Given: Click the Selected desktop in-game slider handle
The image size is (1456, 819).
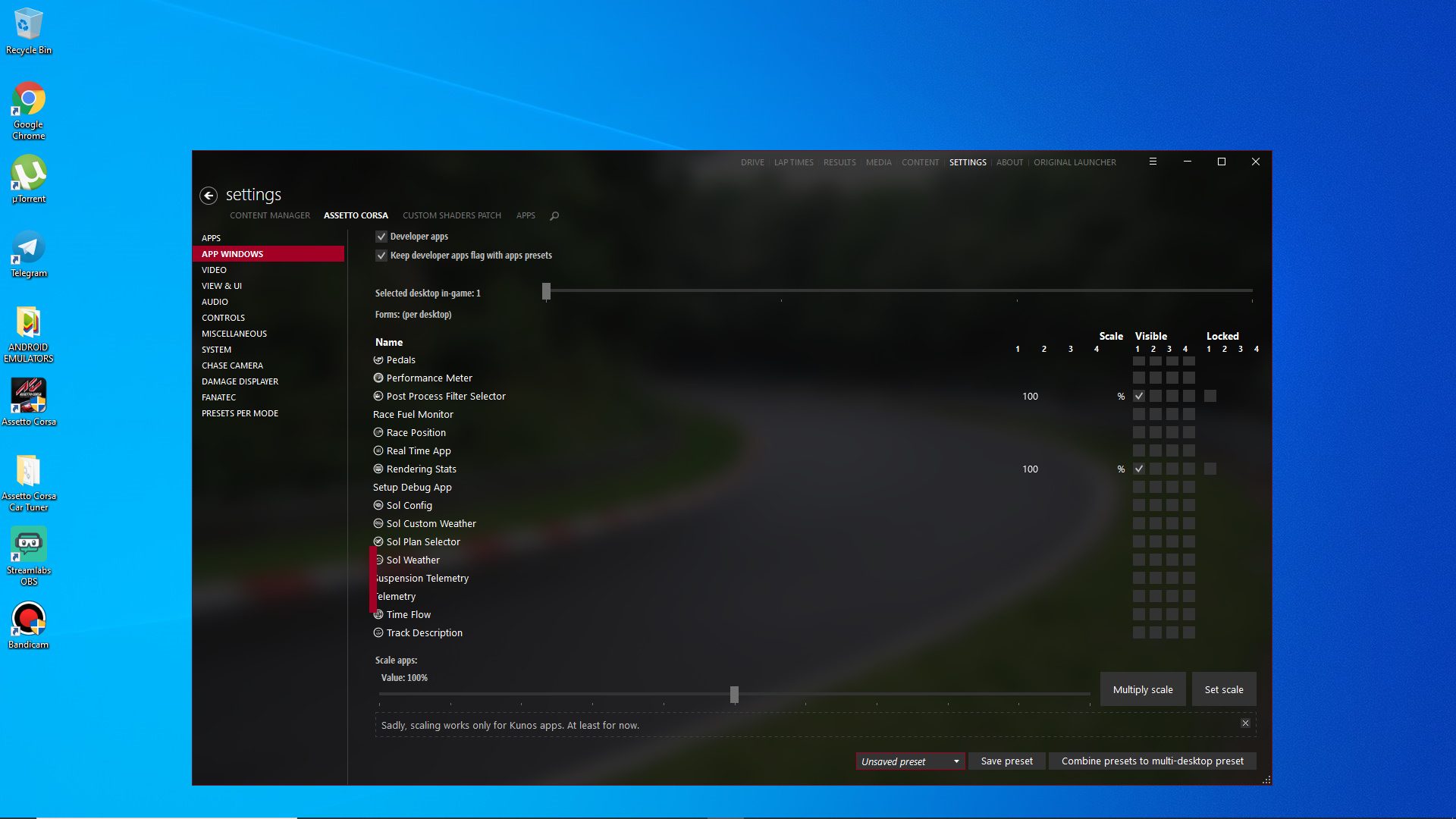Looking at the screenshot, I should (x=546, y=291).
